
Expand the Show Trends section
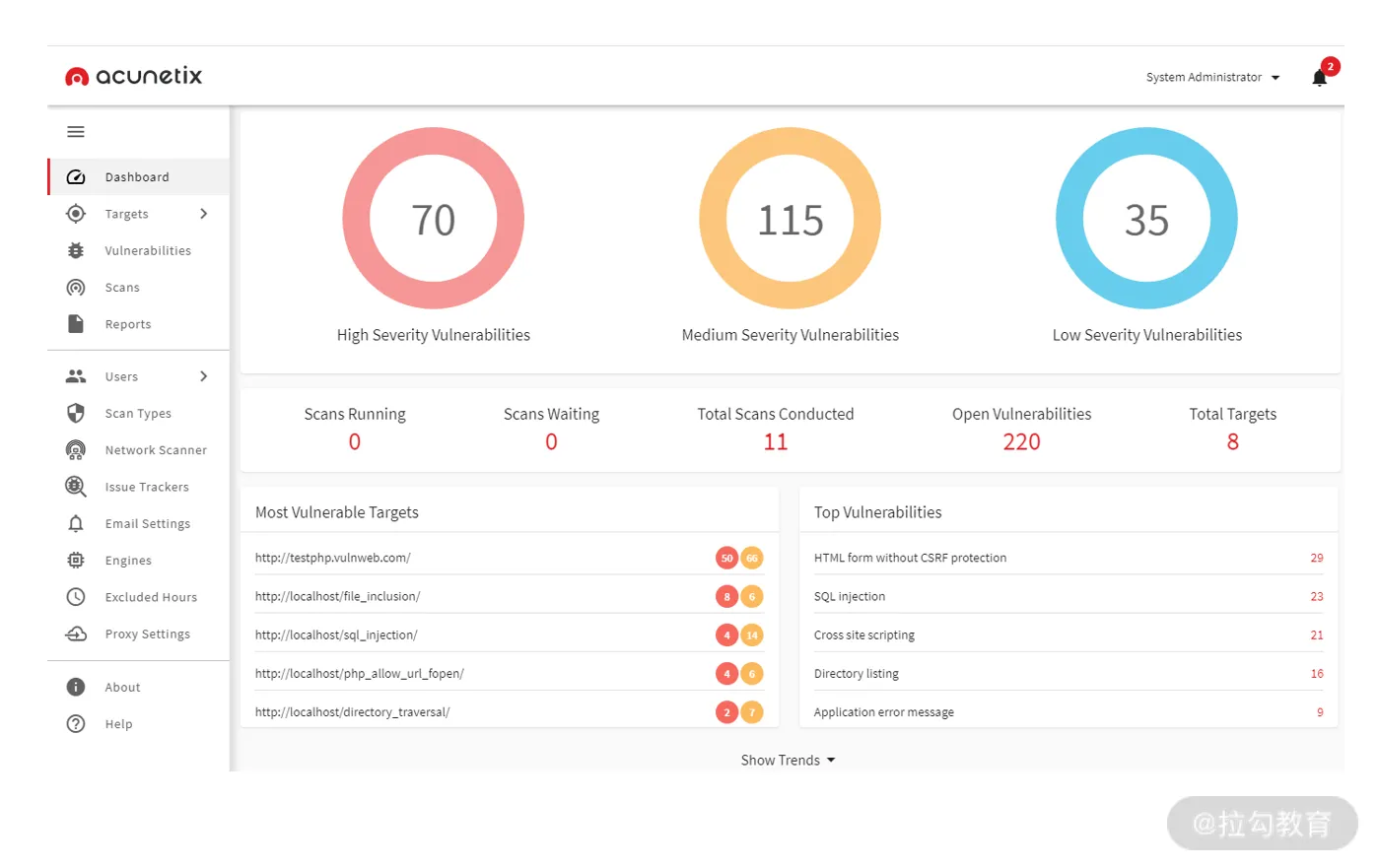[788, 761]
